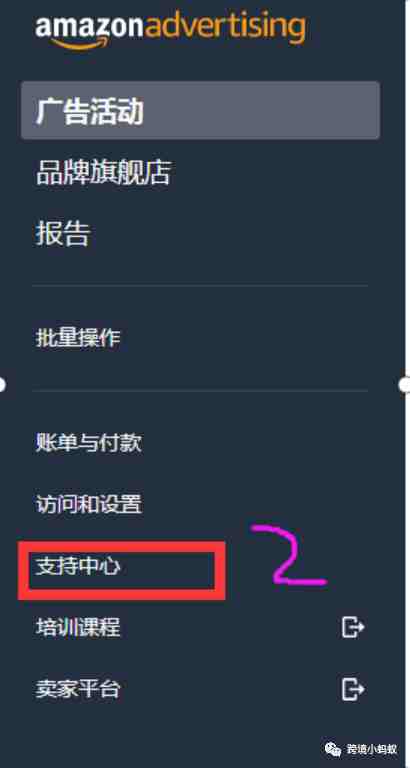Click external-link icon beside 培训课程
Screen dimensions: 410x768
point(353,627)
